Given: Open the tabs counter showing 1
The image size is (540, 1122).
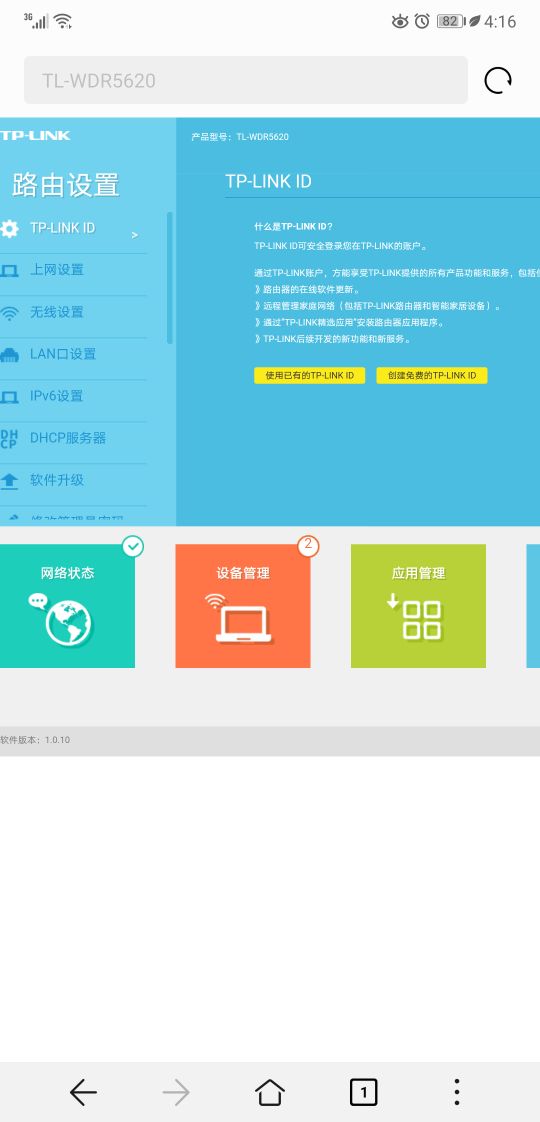Looking at the screenshot, I should (363, 1092).
